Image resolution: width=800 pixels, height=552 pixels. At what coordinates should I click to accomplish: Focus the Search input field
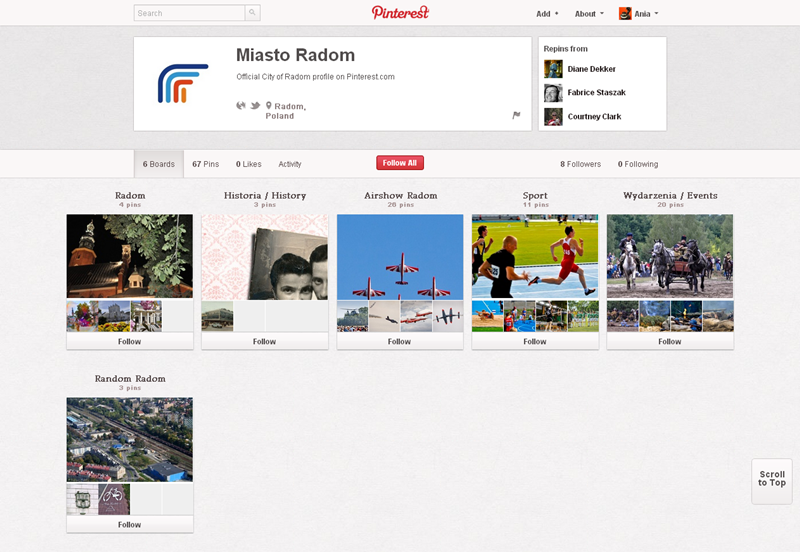190,13
